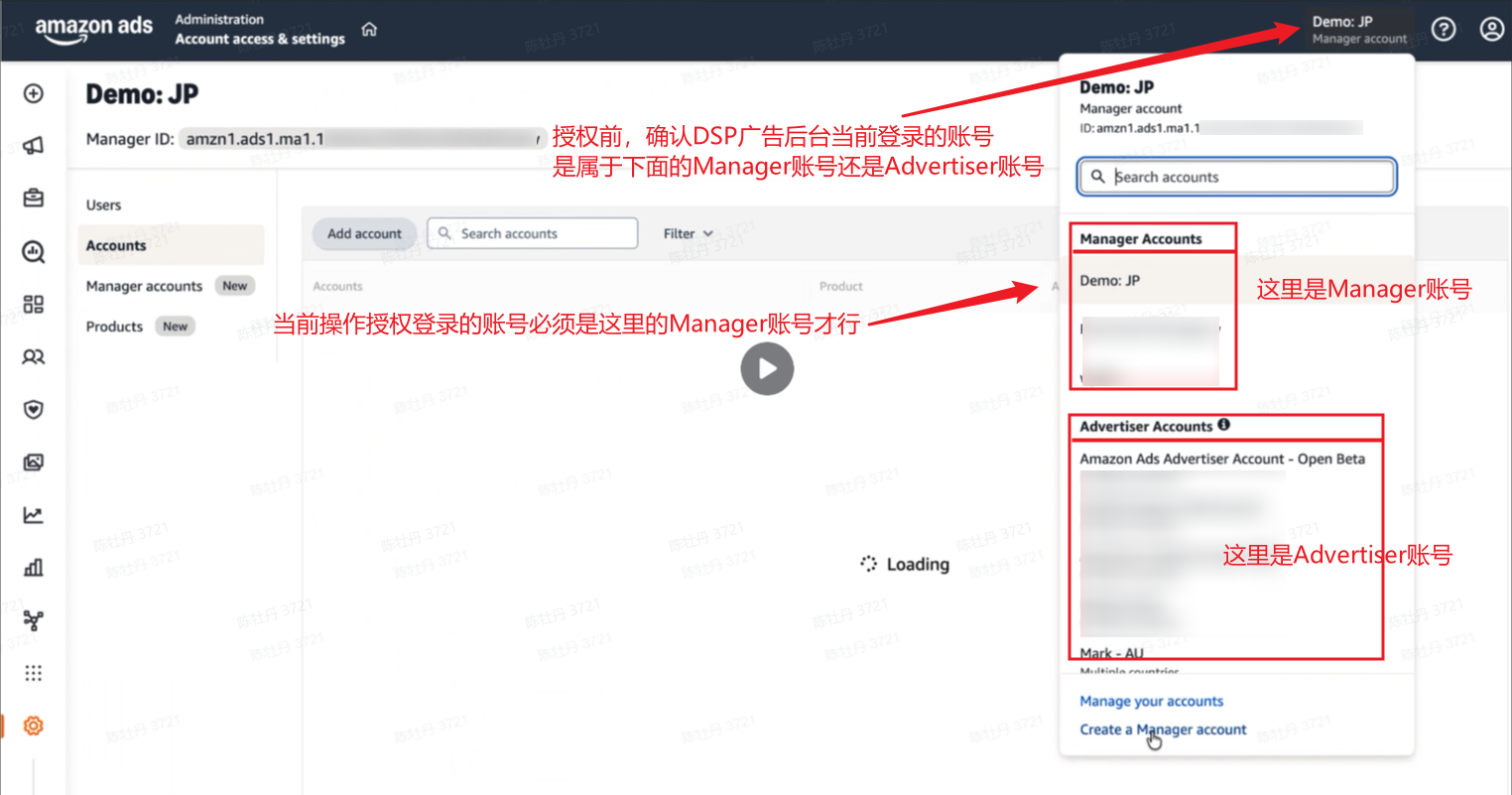Click the Account access & settings header title
This screenshot has width=1512, height=795.
coord(260,39)
